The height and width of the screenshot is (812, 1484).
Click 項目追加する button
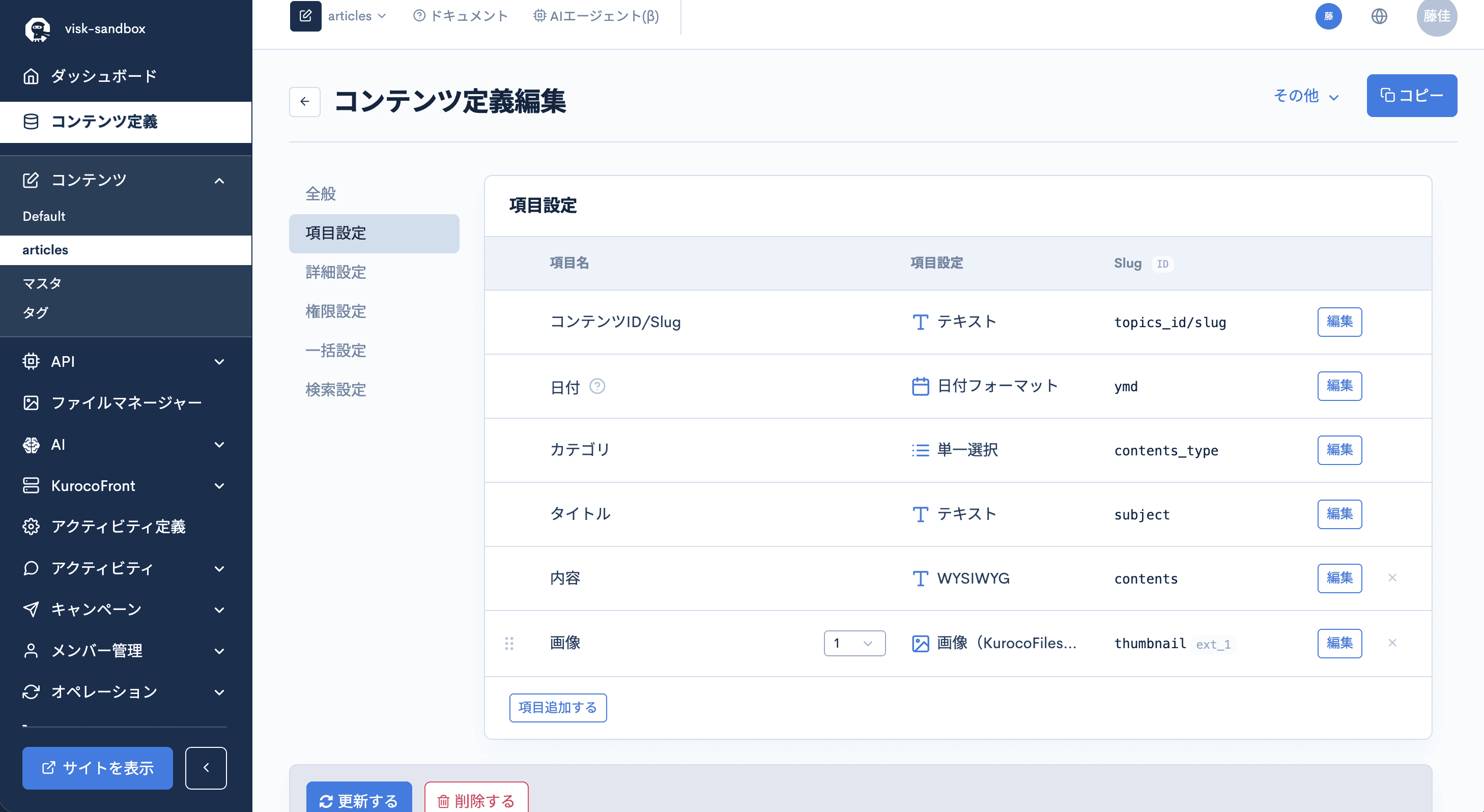tap(558, 707)
